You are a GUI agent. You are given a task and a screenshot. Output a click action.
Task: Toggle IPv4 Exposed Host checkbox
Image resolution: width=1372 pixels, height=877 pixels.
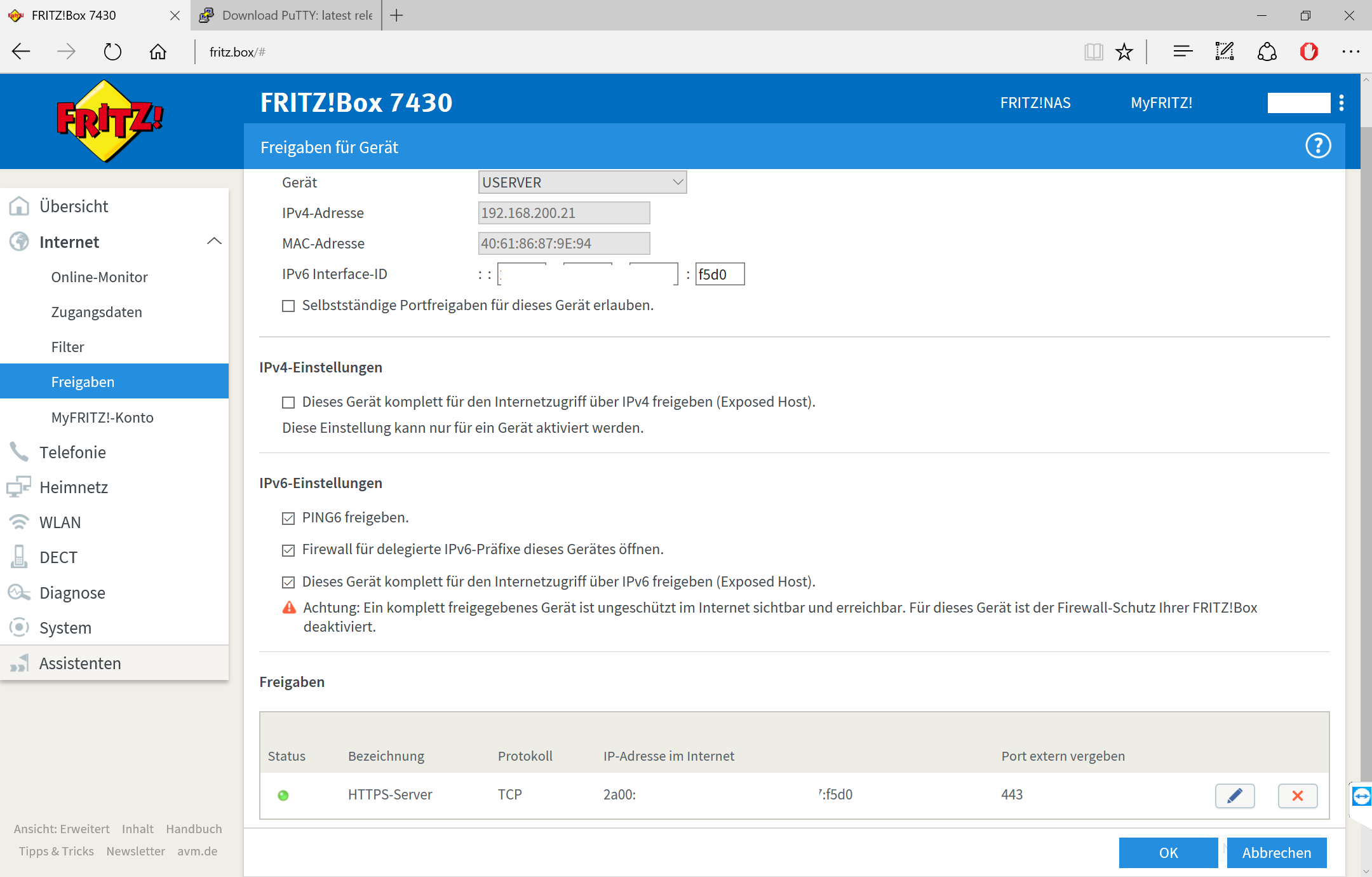(x=288, y=402)
